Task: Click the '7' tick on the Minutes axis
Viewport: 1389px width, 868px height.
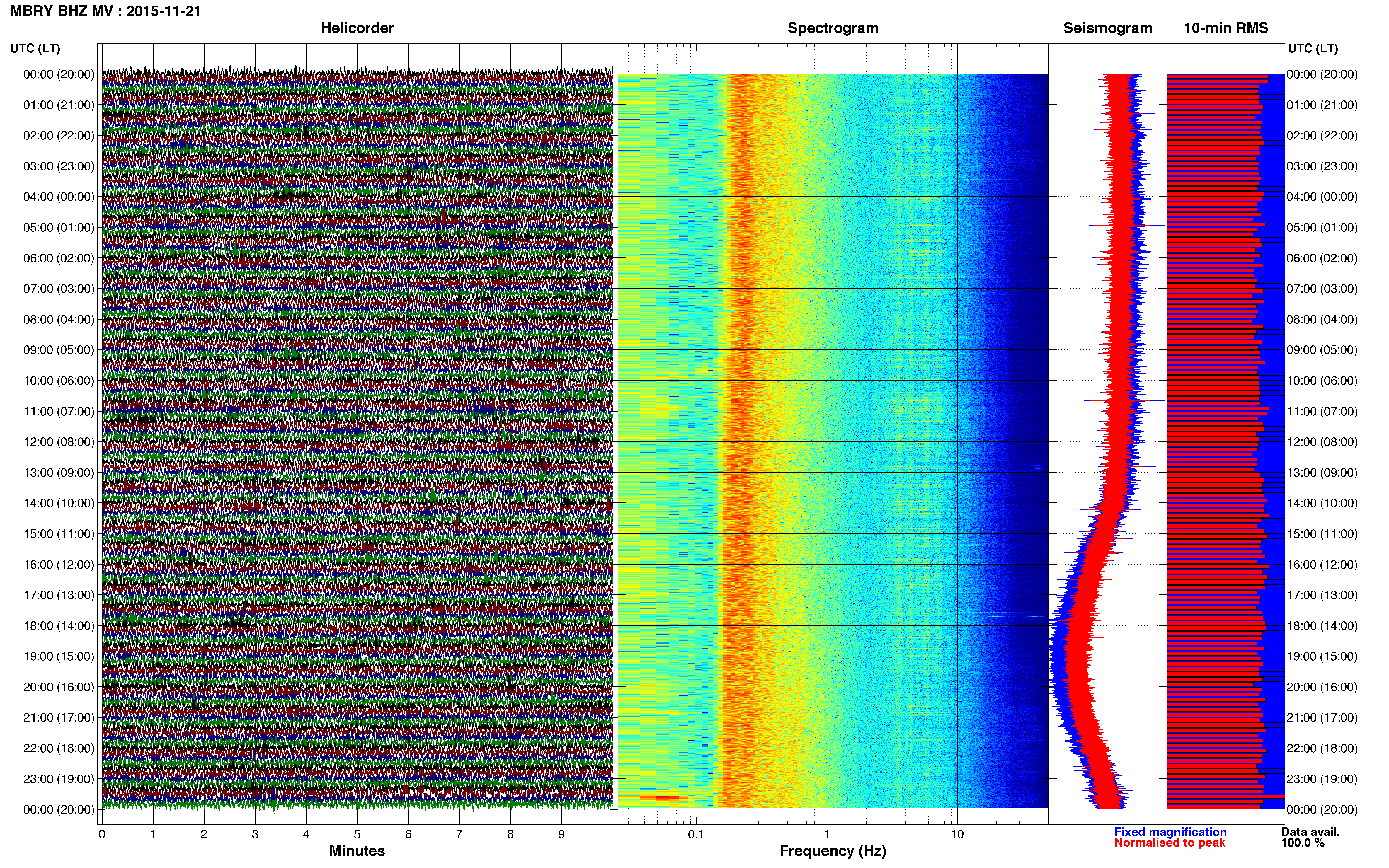Action: (x=459, y=835)
